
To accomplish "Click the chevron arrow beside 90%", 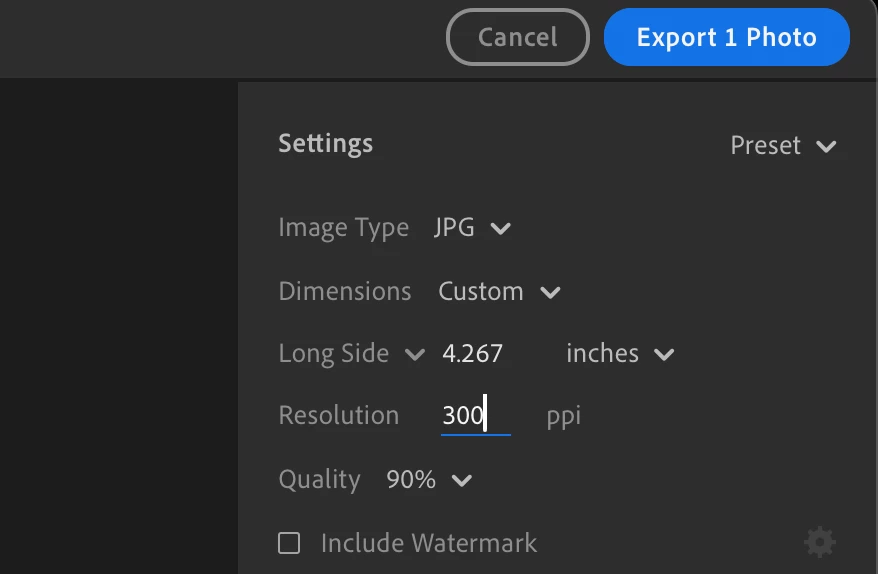I will 461,481.
